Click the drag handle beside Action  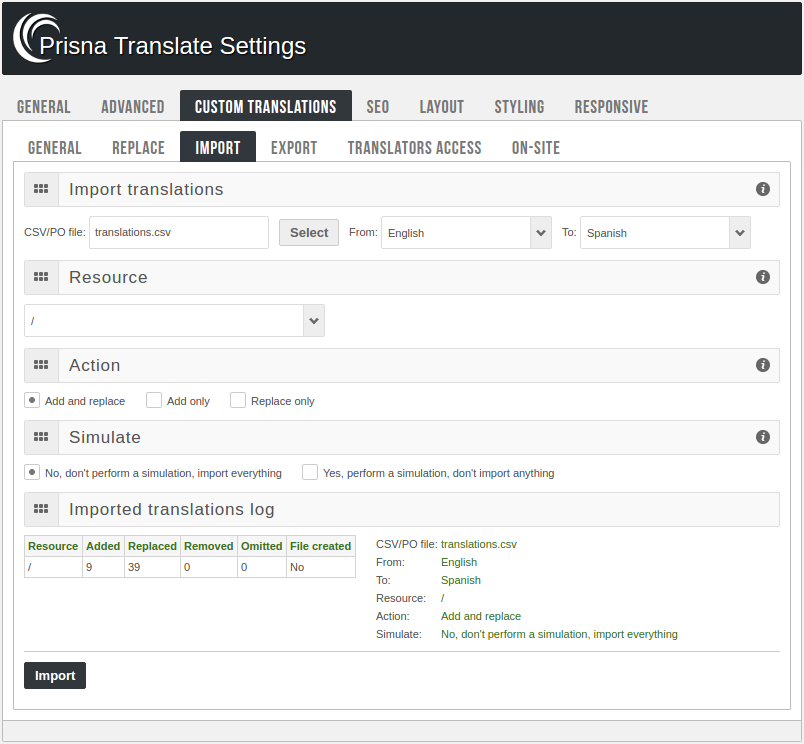[x=41, y=365]
